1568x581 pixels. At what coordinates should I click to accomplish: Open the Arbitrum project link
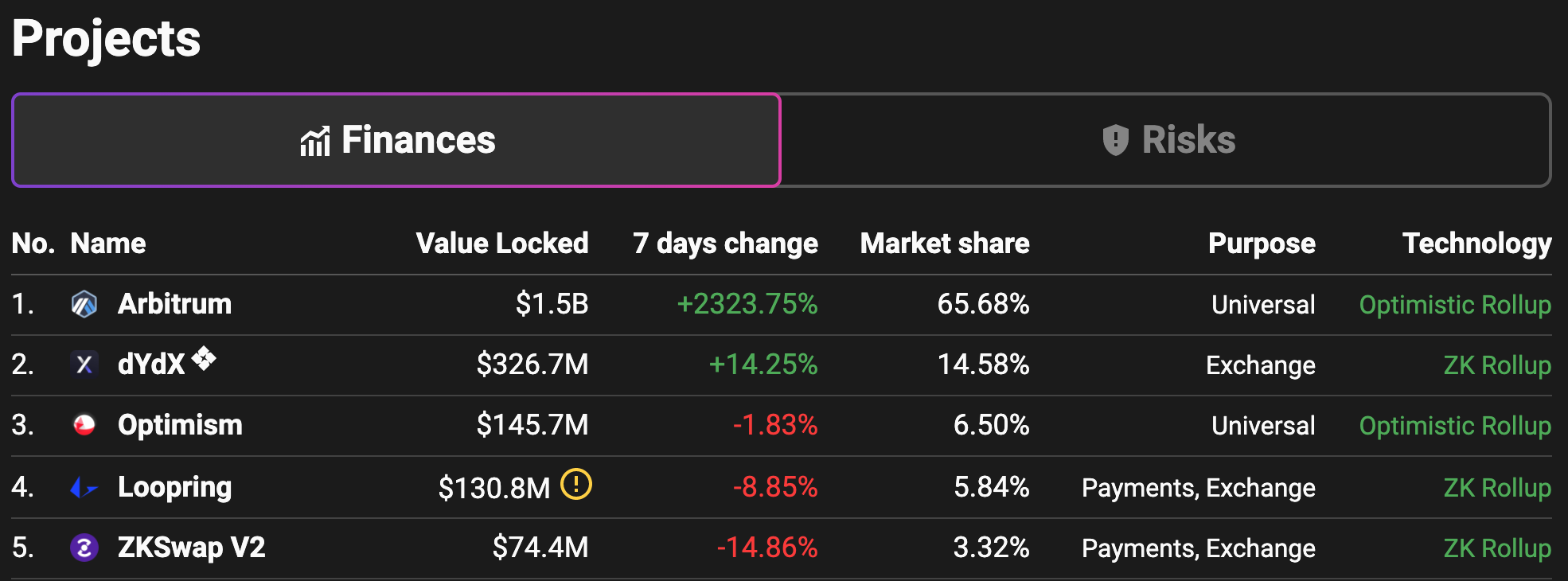[x=175, y=304]
